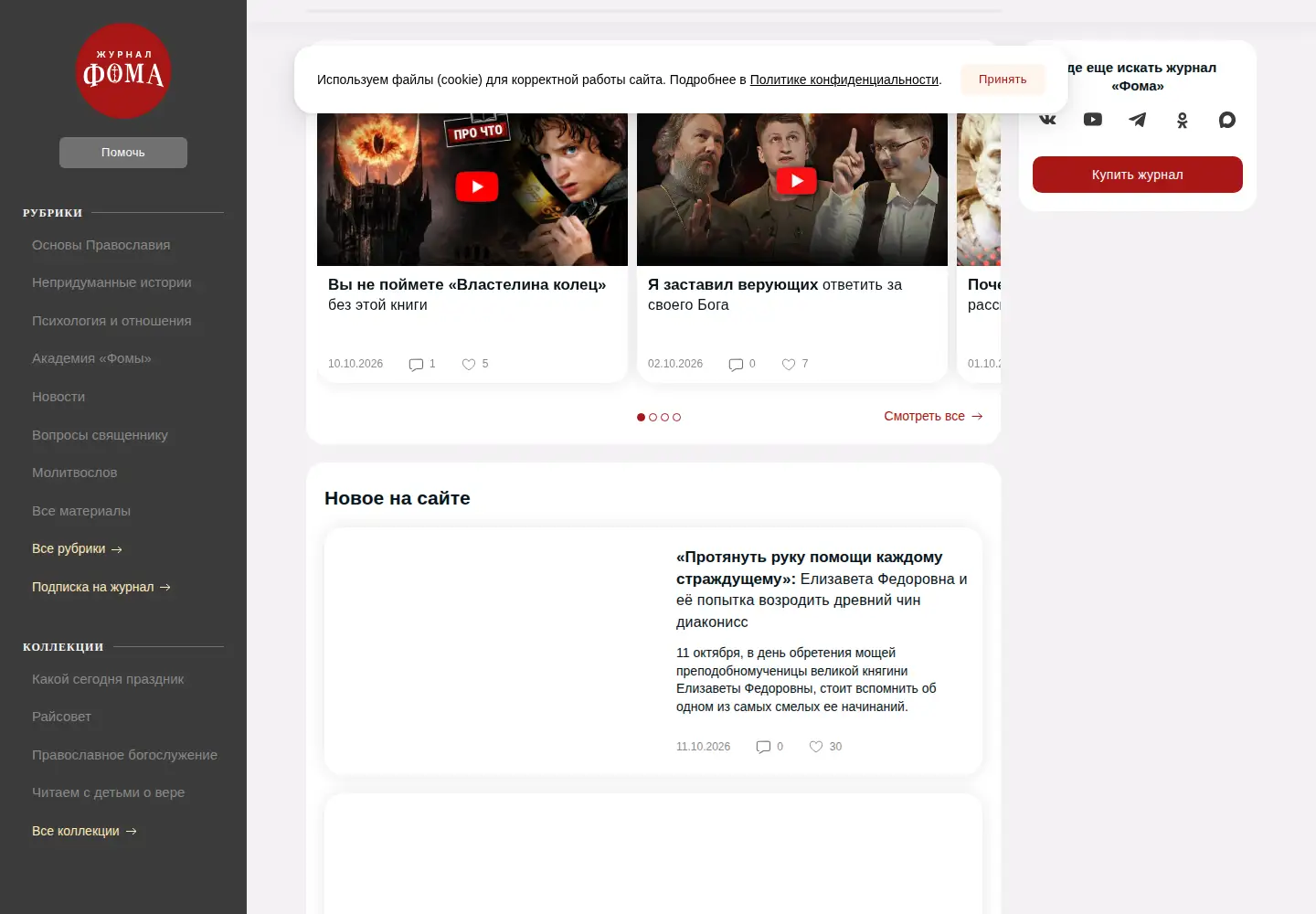Screen dimensions: 1316x914
Task: Open «Вы не поймете «Властелина колец»» title
Action: [467, 294]
